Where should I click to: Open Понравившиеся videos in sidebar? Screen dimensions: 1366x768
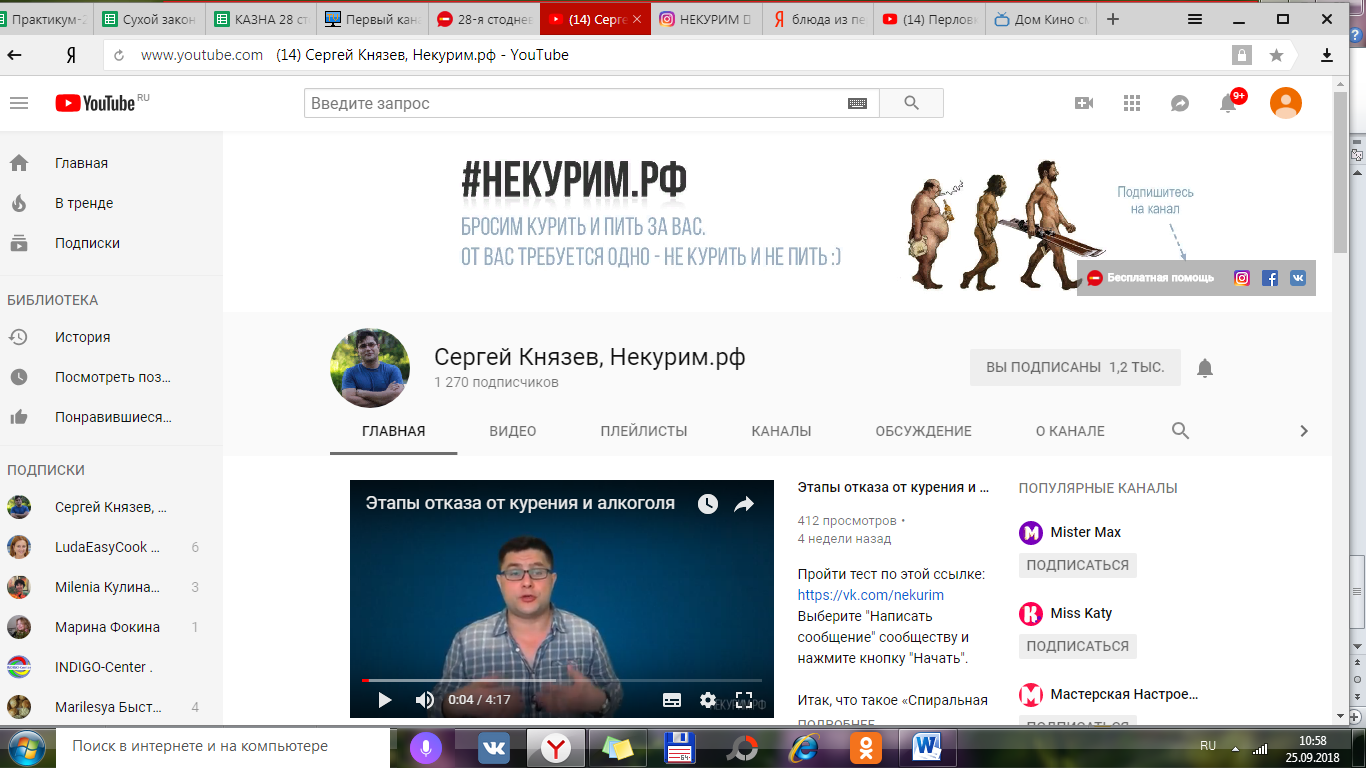[111, 417]
